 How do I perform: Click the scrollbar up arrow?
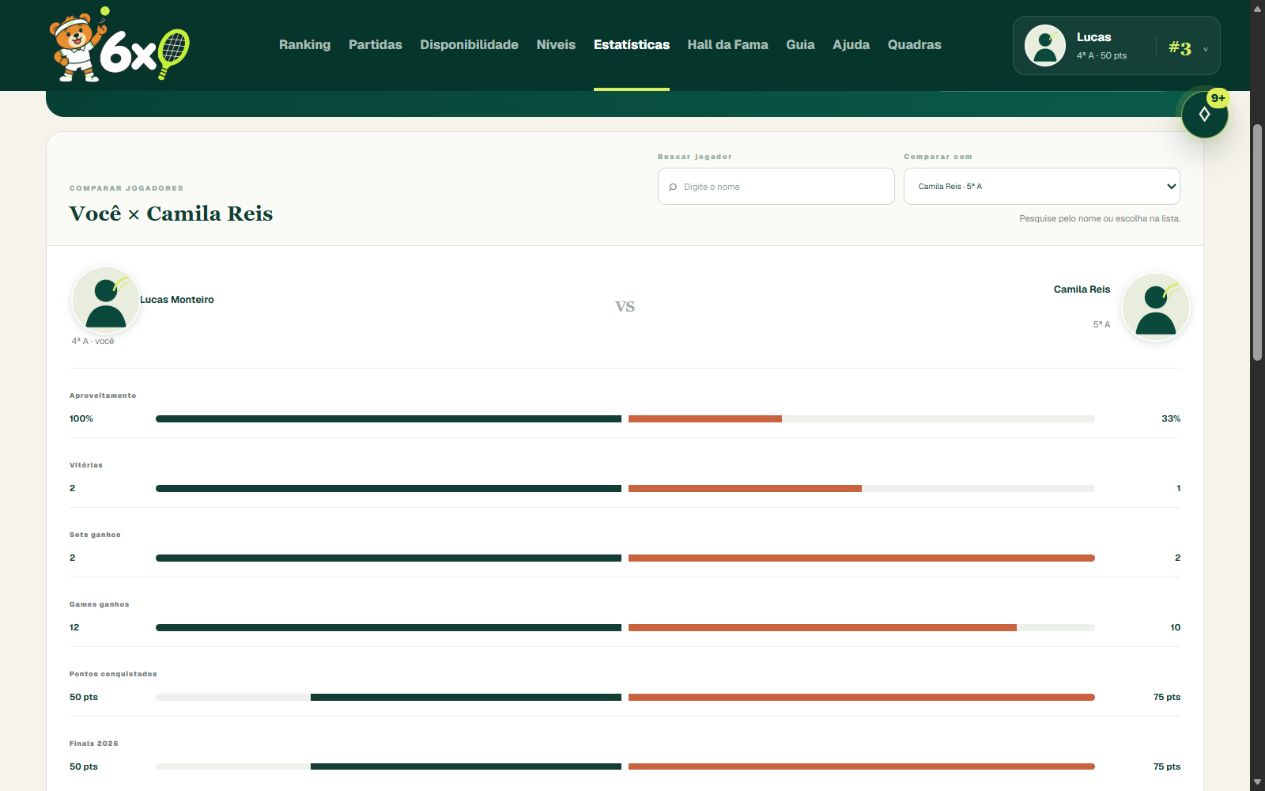[1257, 9]
